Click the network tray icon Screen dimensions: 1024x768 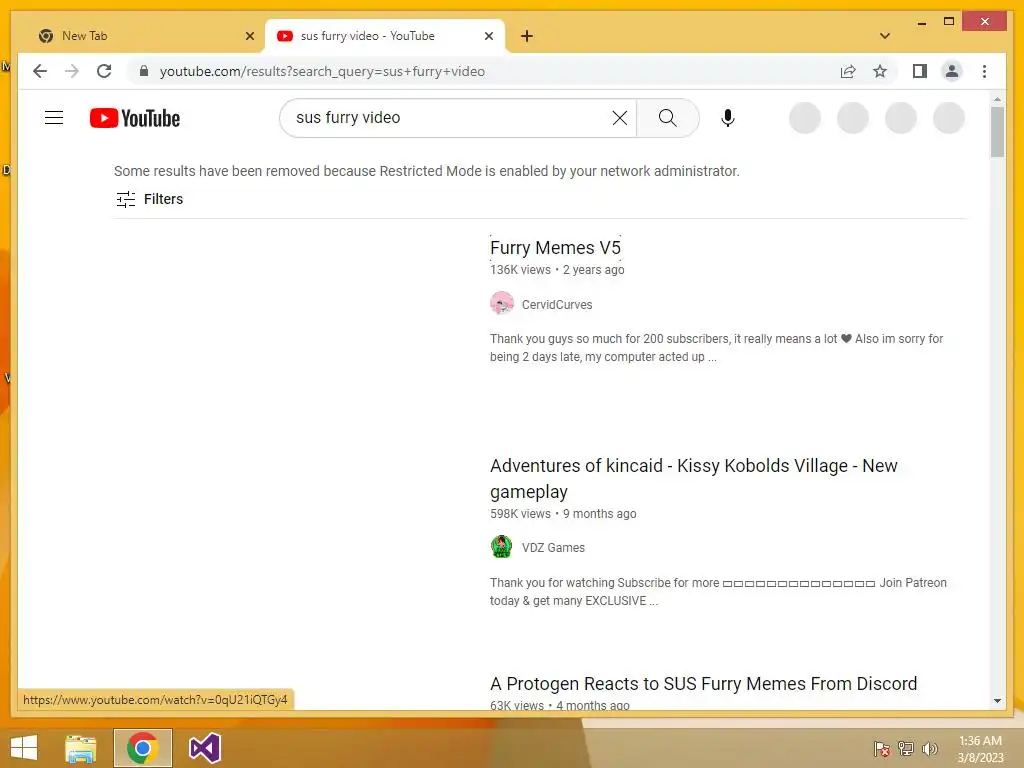tap(906, 748)
